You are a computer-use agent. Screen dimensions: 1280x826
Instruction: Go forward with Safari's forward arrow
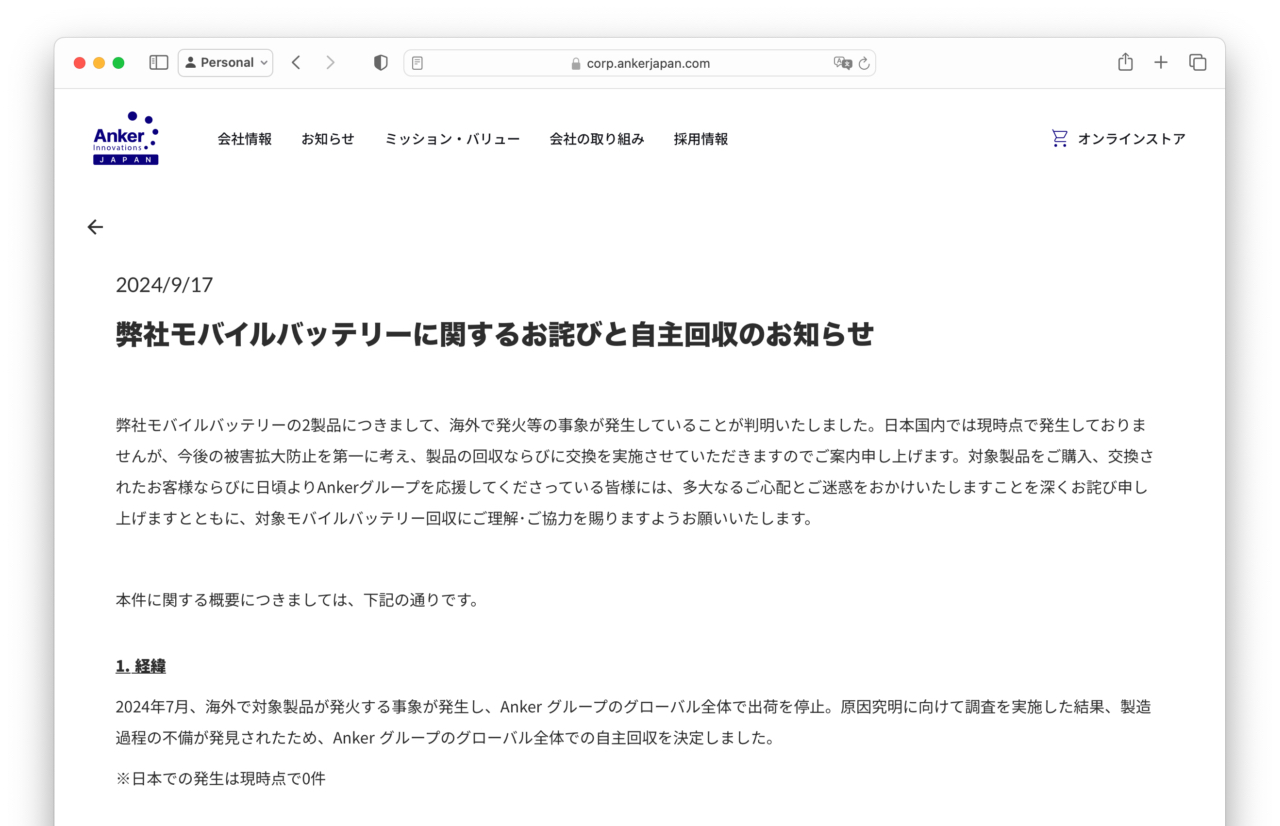click(330, 62)
